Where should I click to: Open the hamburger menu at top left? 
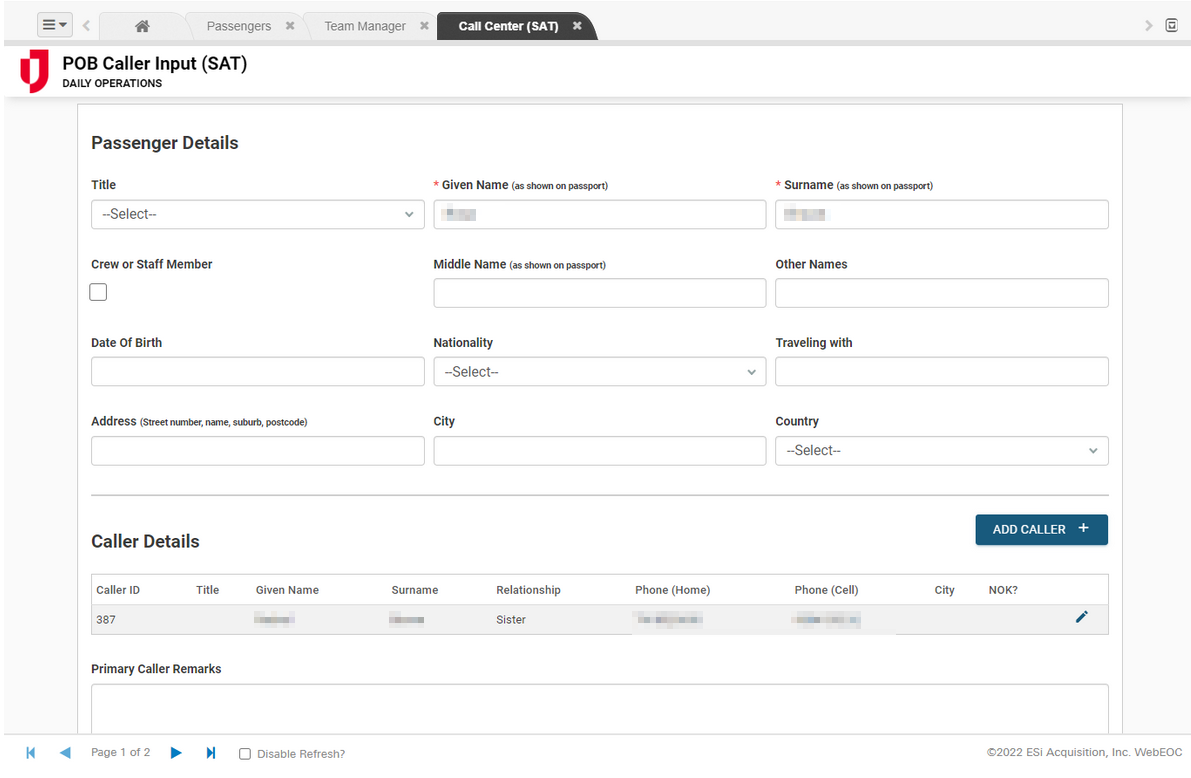coord(54,25)
